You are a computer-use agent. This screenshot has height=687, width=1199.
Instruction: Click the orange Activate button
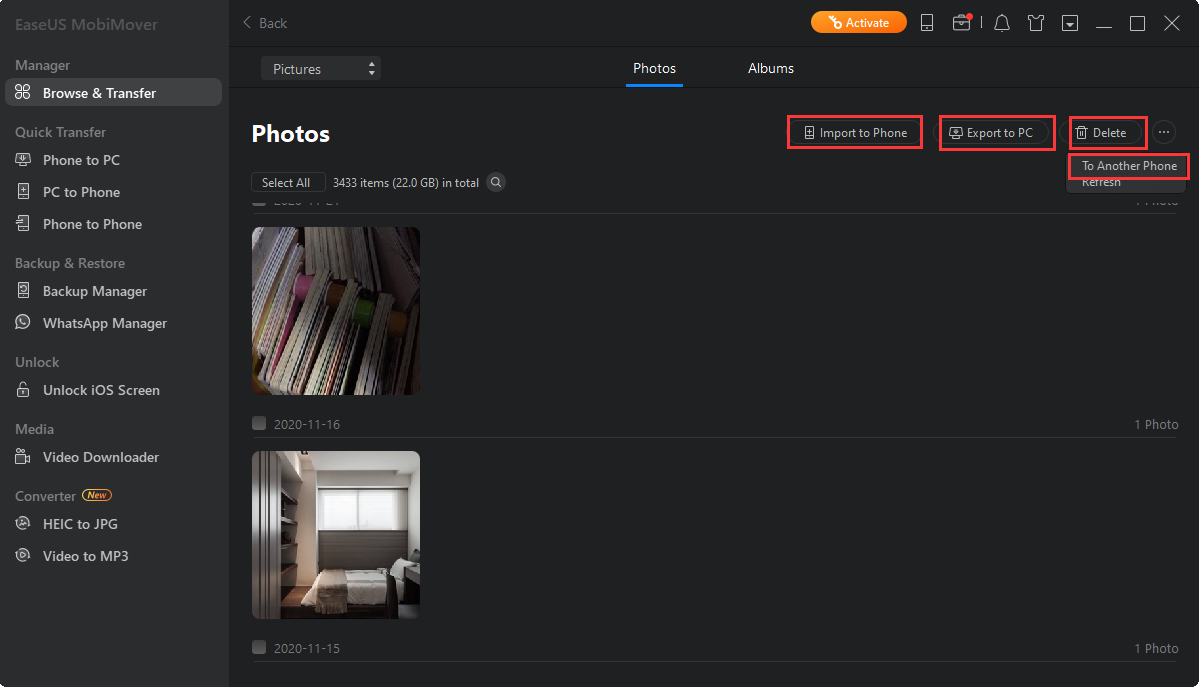point(858,23)
